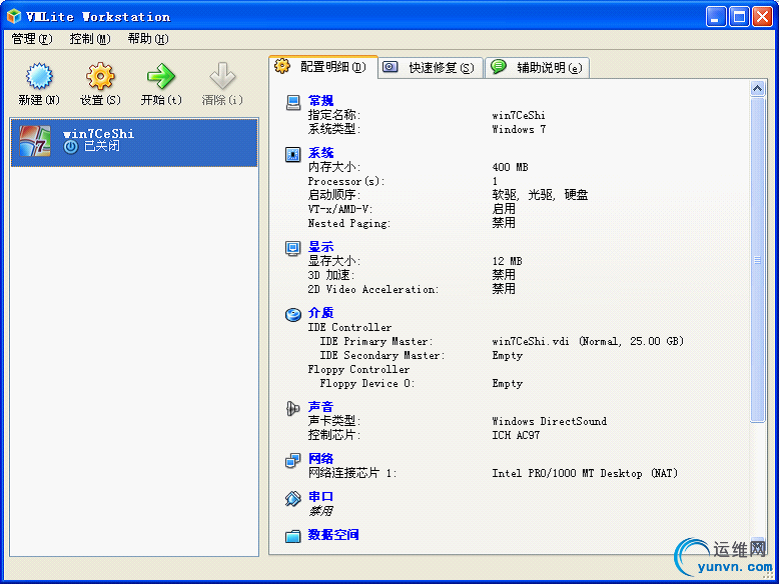Click the 400 MB memory value
Image resolution: width=779 pixels, height=584 pixels.
click(x=510, y=167)
